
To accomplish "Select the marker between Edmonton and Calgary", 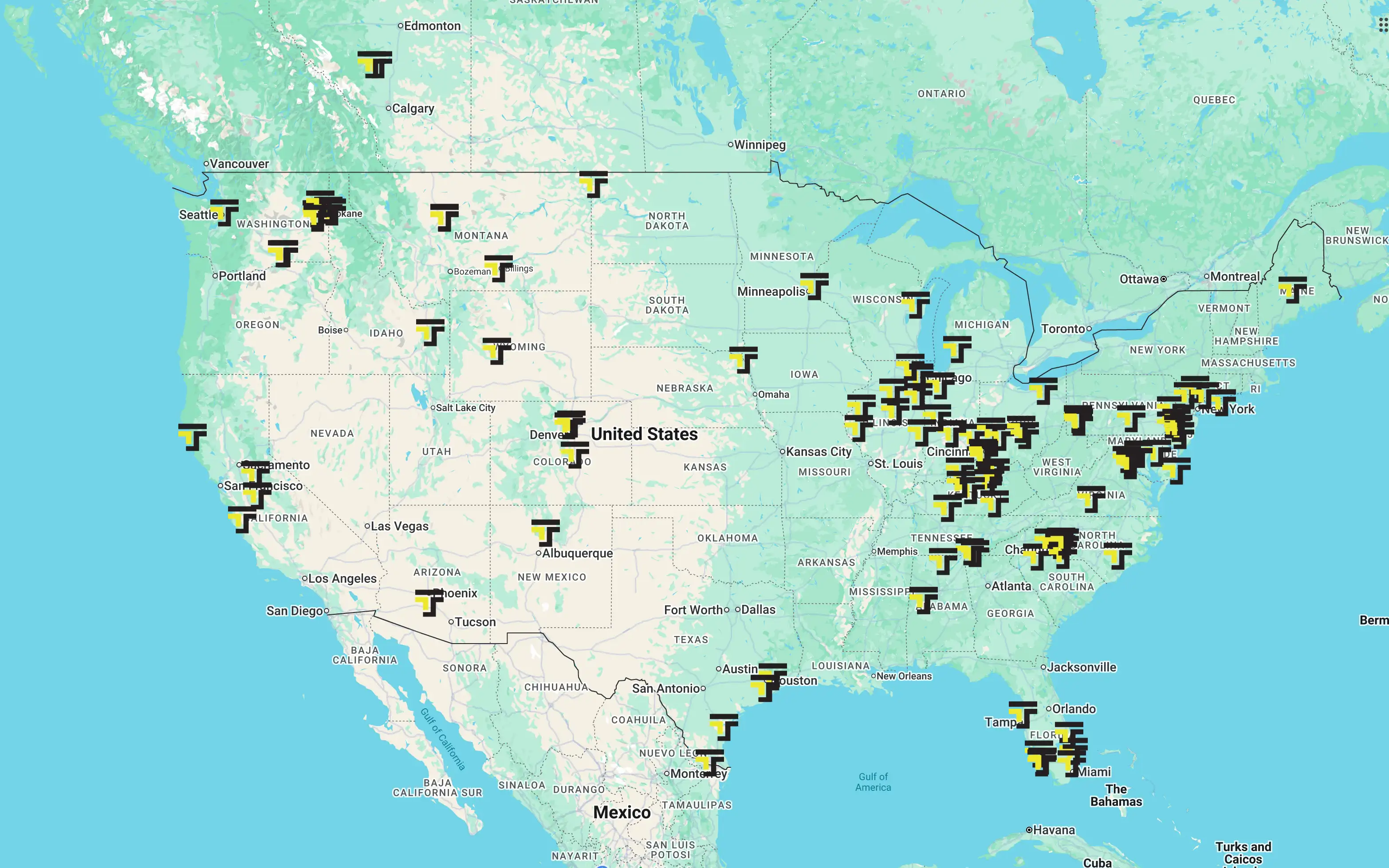I will tap(375, 64).
